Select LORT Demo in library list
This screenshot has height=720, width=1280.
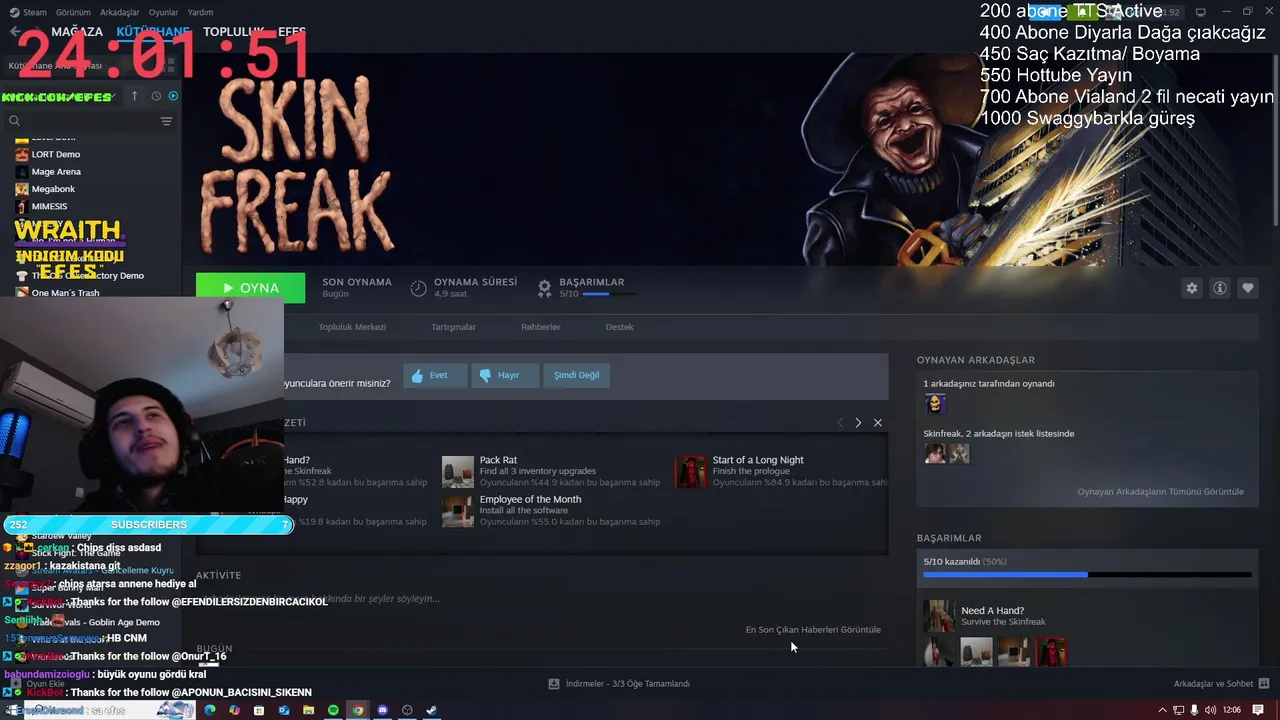point(56,154)
